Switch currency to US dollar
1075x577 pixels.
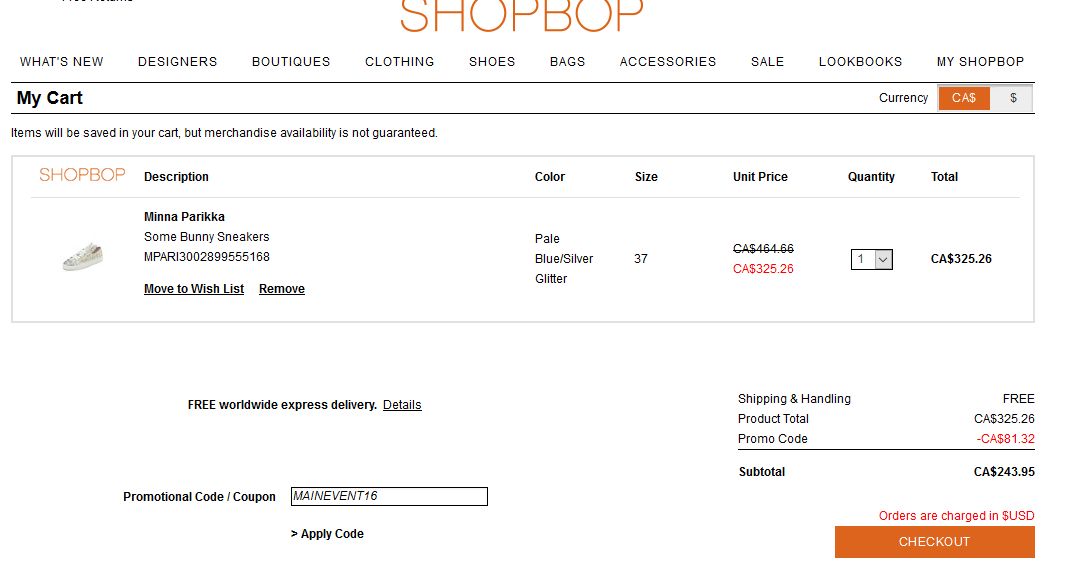[x=1012, y=98]
